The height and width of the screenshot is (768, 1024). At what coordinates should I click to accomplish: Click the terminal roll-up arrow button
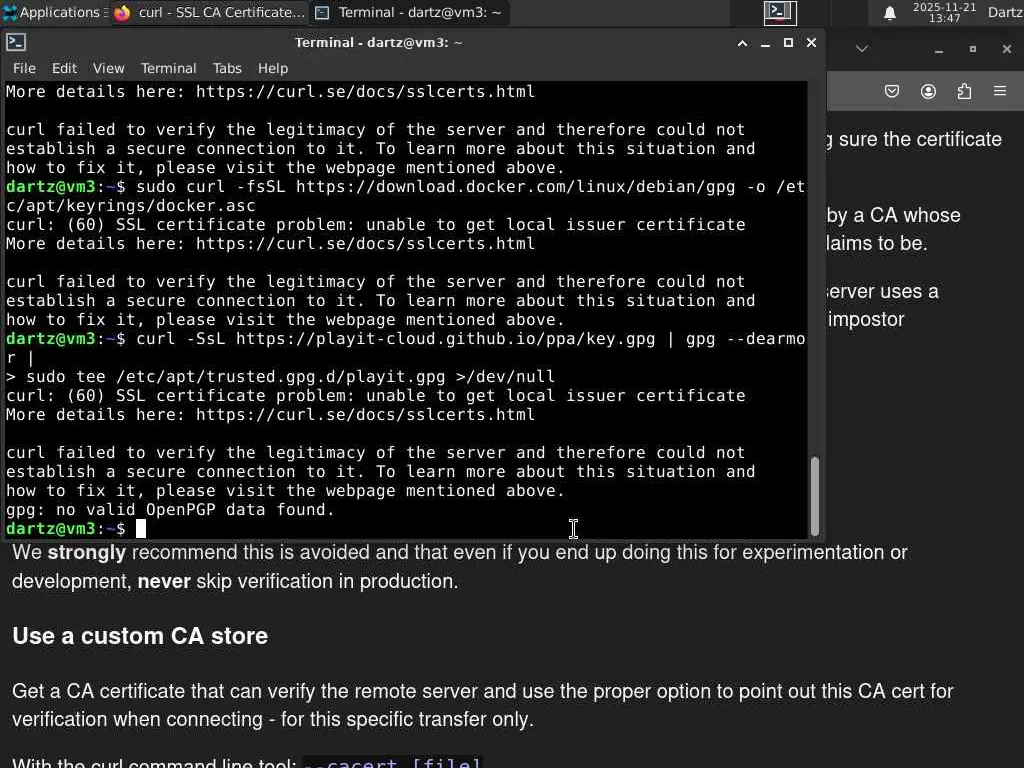pyautogui.click(x=743, y=43)
